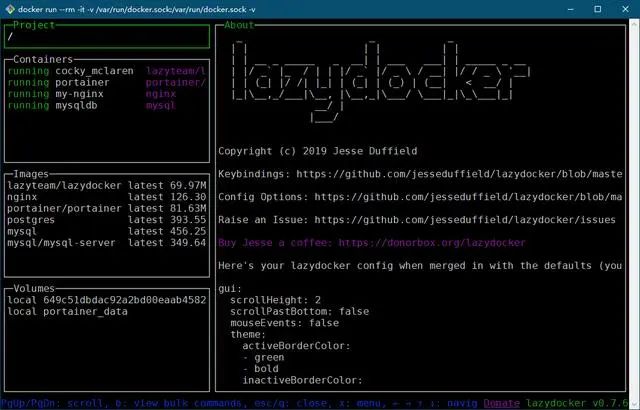Image resolution: width=640 pixels, height=410 pixels.
Task: Click the 'gui:' config heading line
Action: click(230, 288)
